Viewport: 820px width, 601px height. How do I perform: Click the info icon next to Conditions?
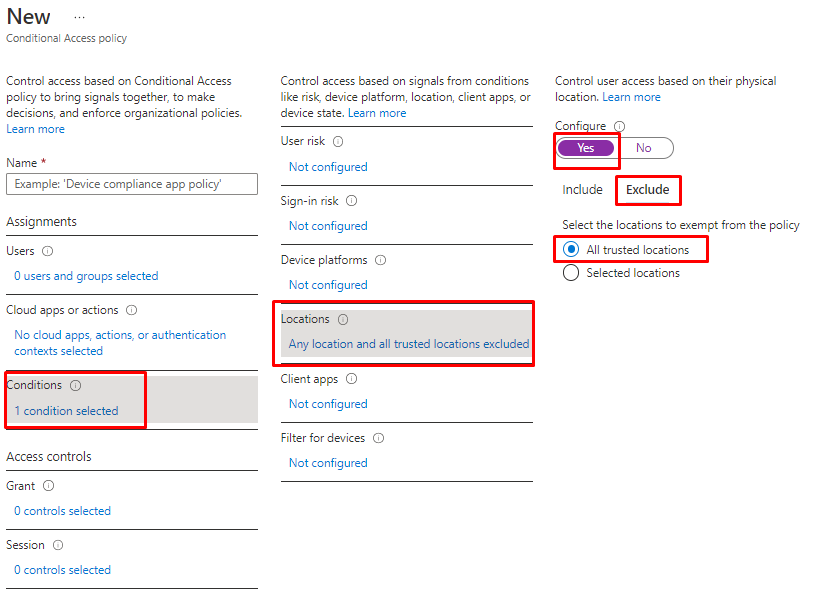[76, 385]
